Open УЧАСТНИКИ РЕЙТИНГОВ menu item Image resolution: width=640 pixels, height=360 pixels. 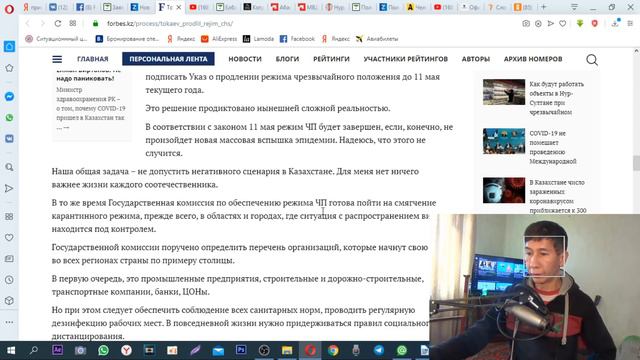point(406,59)
